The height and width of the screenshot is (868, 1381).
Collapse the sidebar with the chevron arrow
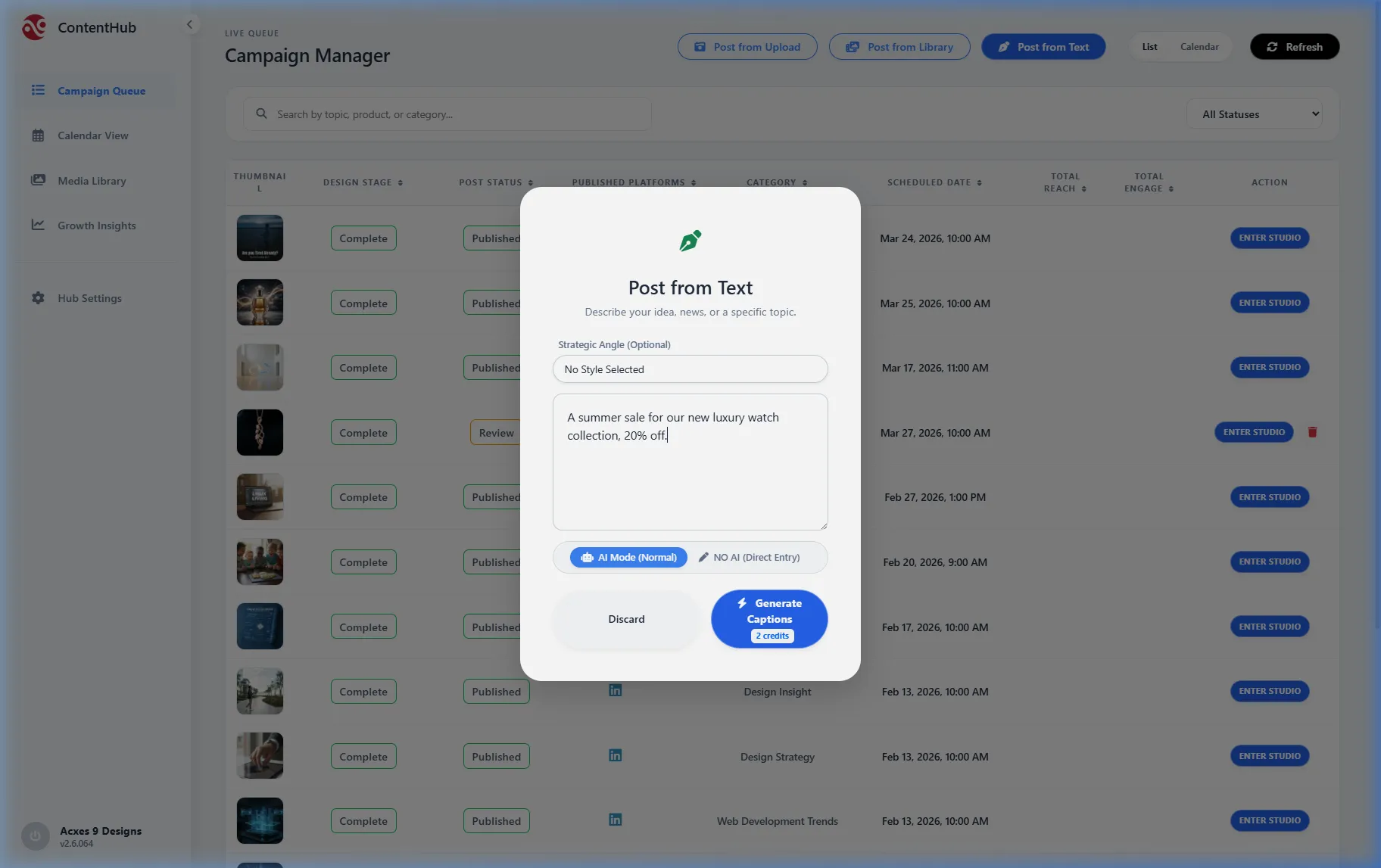[x=189, y=25]
